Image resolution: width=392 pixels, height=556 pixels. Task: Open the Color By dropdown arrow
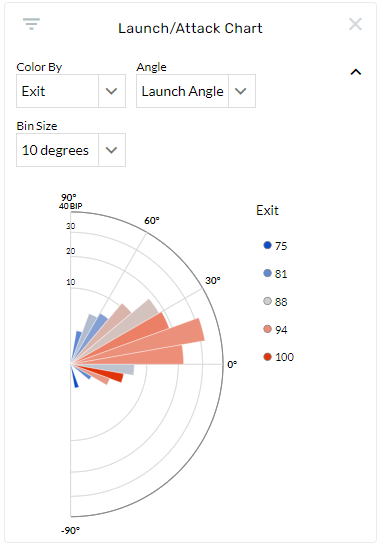point(112,91)
